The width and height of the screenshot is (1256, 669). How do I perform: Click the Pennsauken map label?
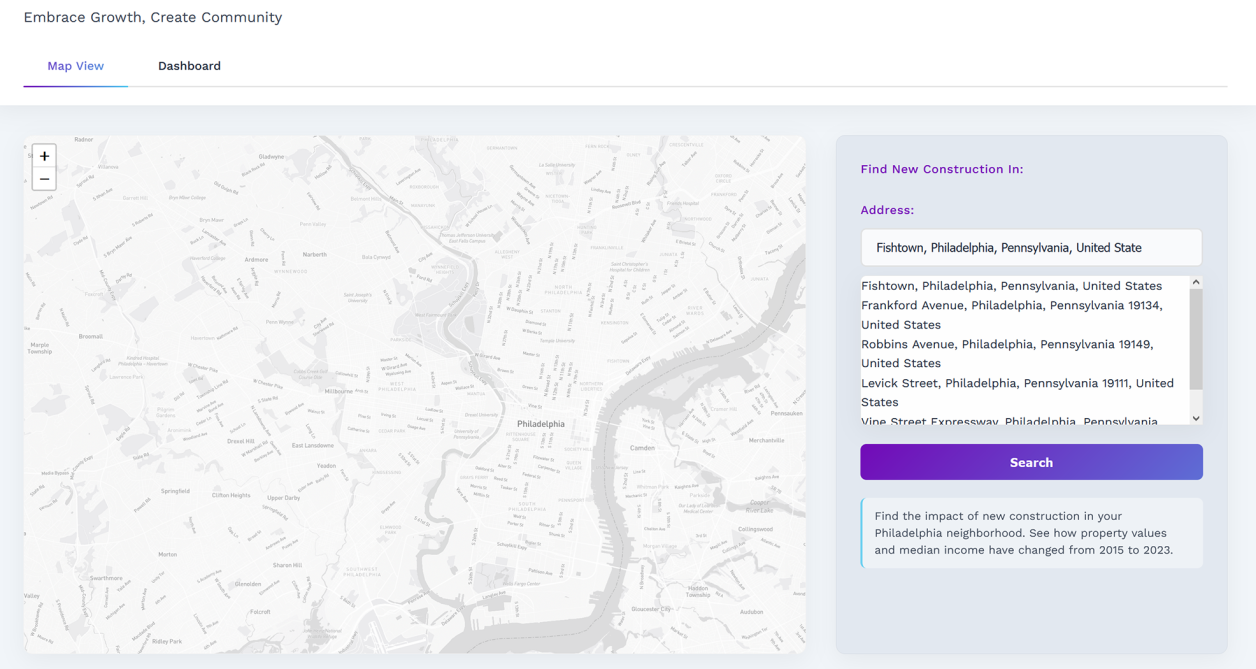786,412
